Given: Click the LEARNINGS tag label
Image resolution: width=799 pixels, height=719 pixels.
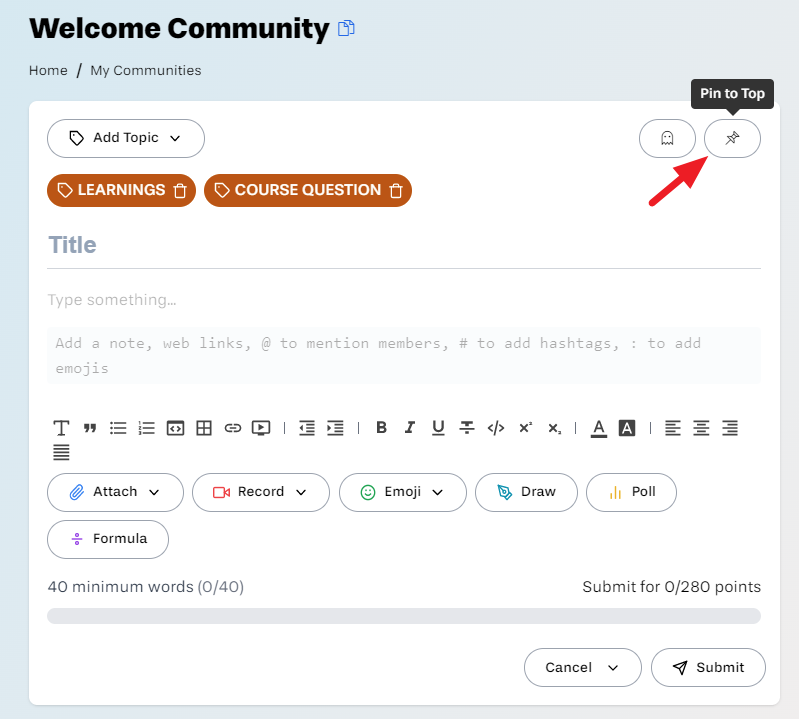Looking at the screenshot, I should click(121, 190).
